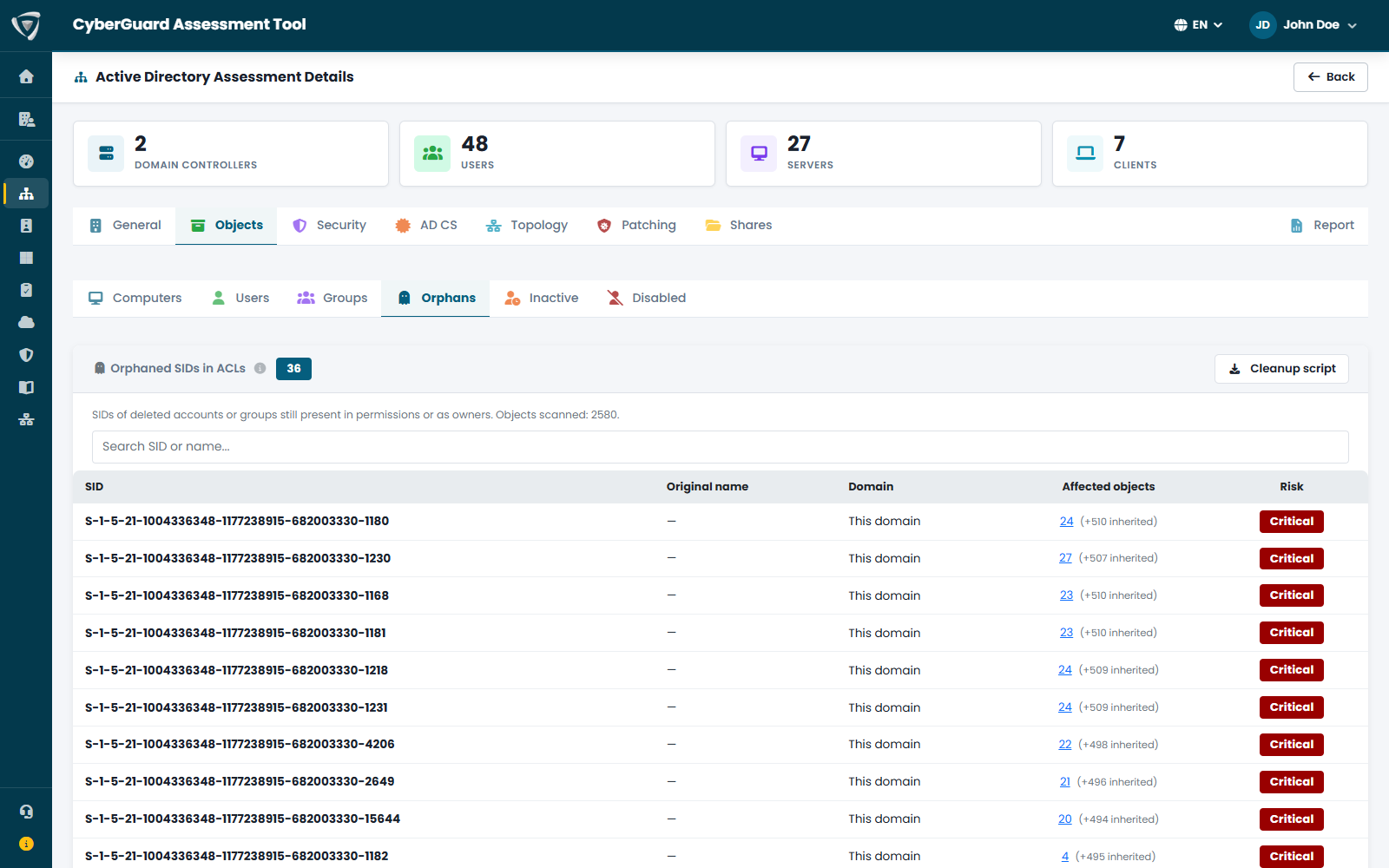Open the Report link
1389x868 pixels.
point(1322,226)
